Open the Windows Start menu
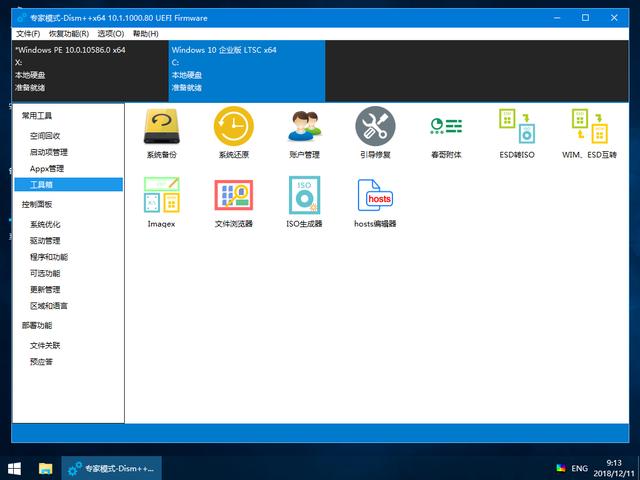The height and width of the screenshot is (480, 640). click(14, 468)
